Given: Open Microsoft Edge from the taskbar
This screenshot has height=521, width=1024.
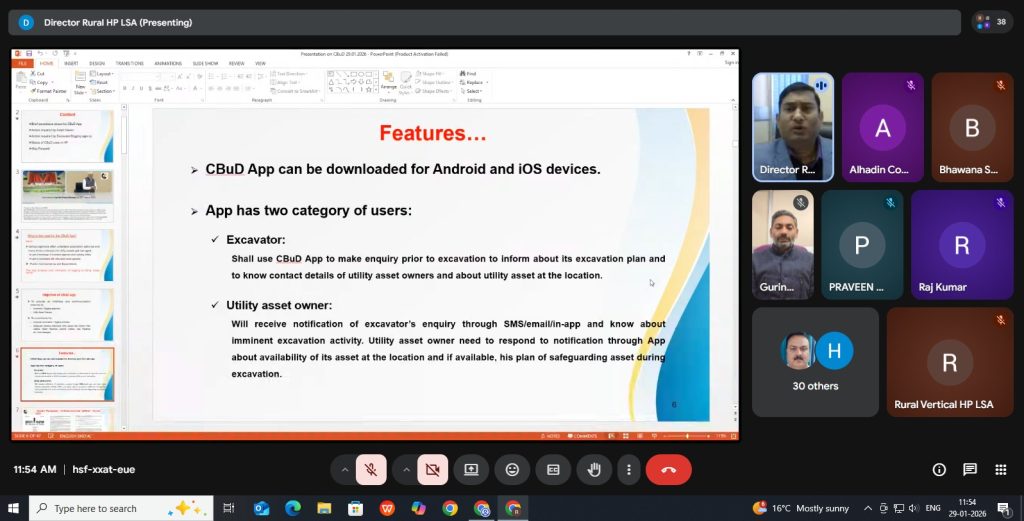Looking at the screenshot, I should [x=293, y=508].
